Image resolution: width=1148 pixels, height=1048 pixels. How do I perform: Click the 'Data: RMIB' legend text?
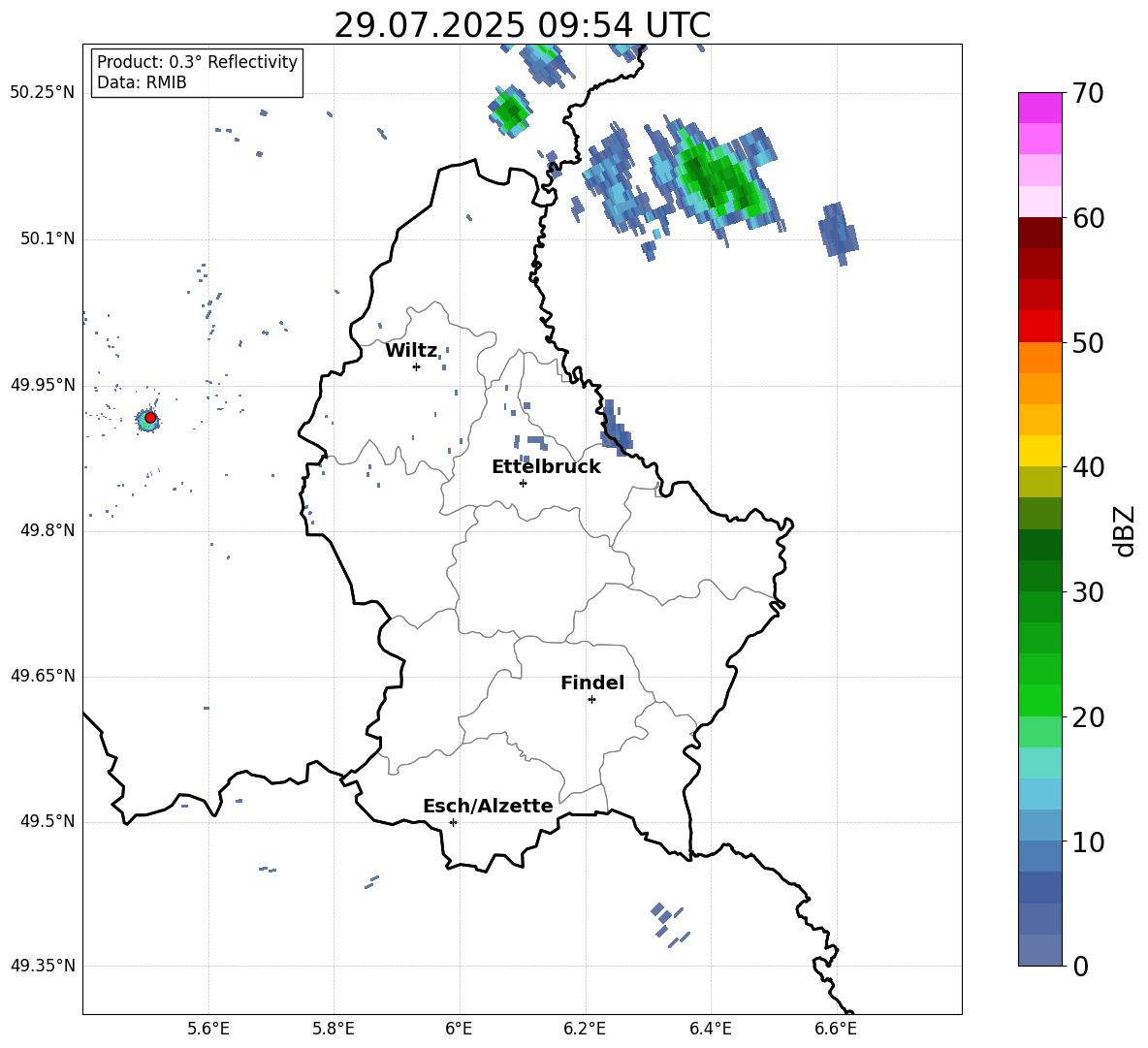tap(142, 82)
